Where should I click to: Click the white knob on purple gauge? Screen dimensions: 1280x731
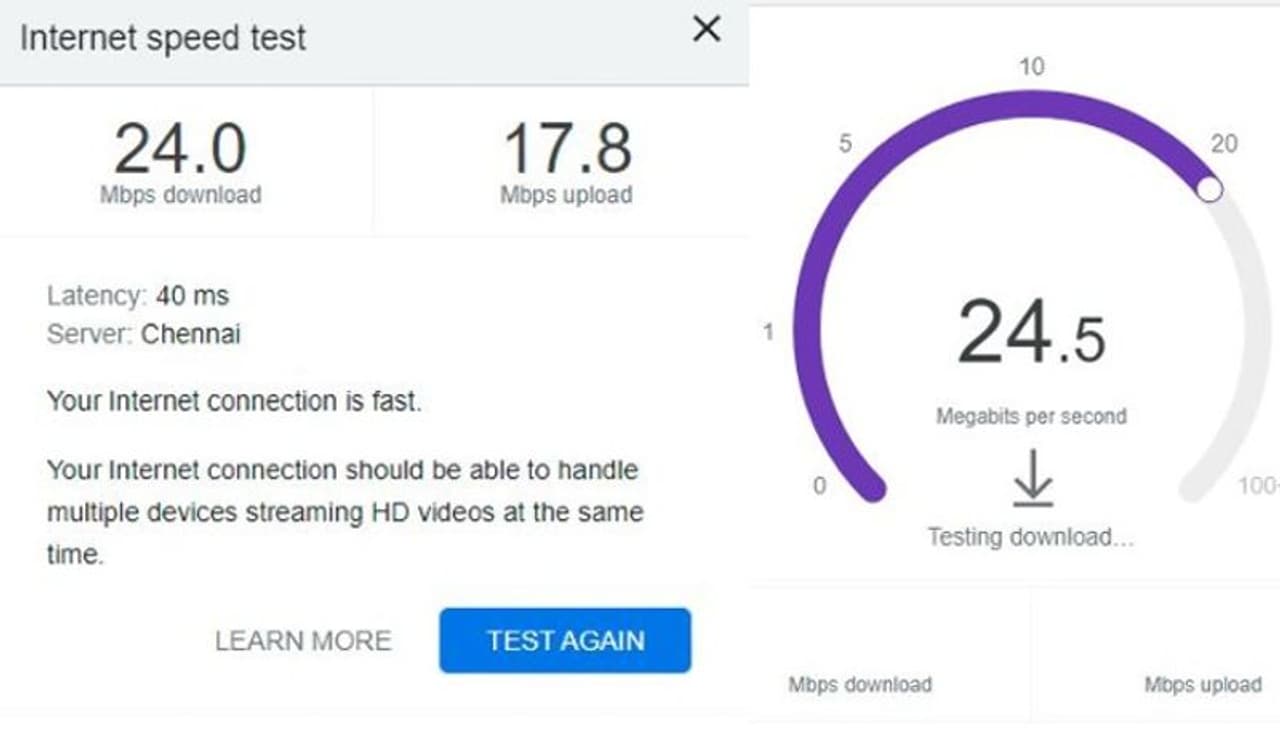(x=1209, y=189)
